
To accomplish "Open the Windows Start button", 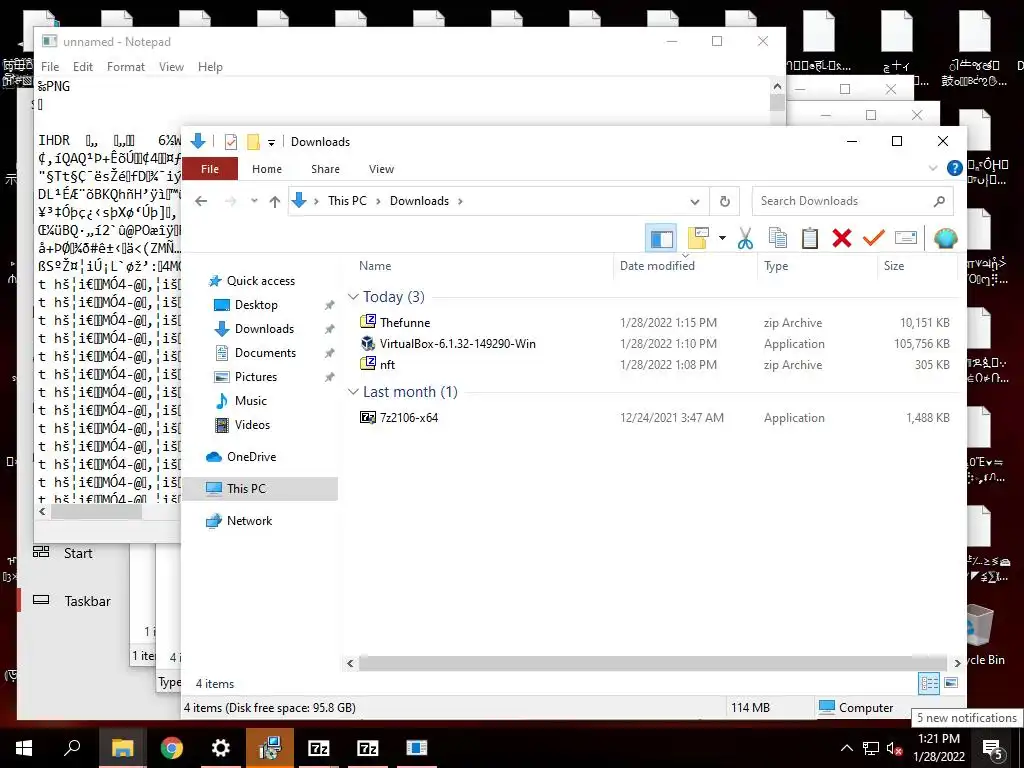I will [x=24, y=748].
